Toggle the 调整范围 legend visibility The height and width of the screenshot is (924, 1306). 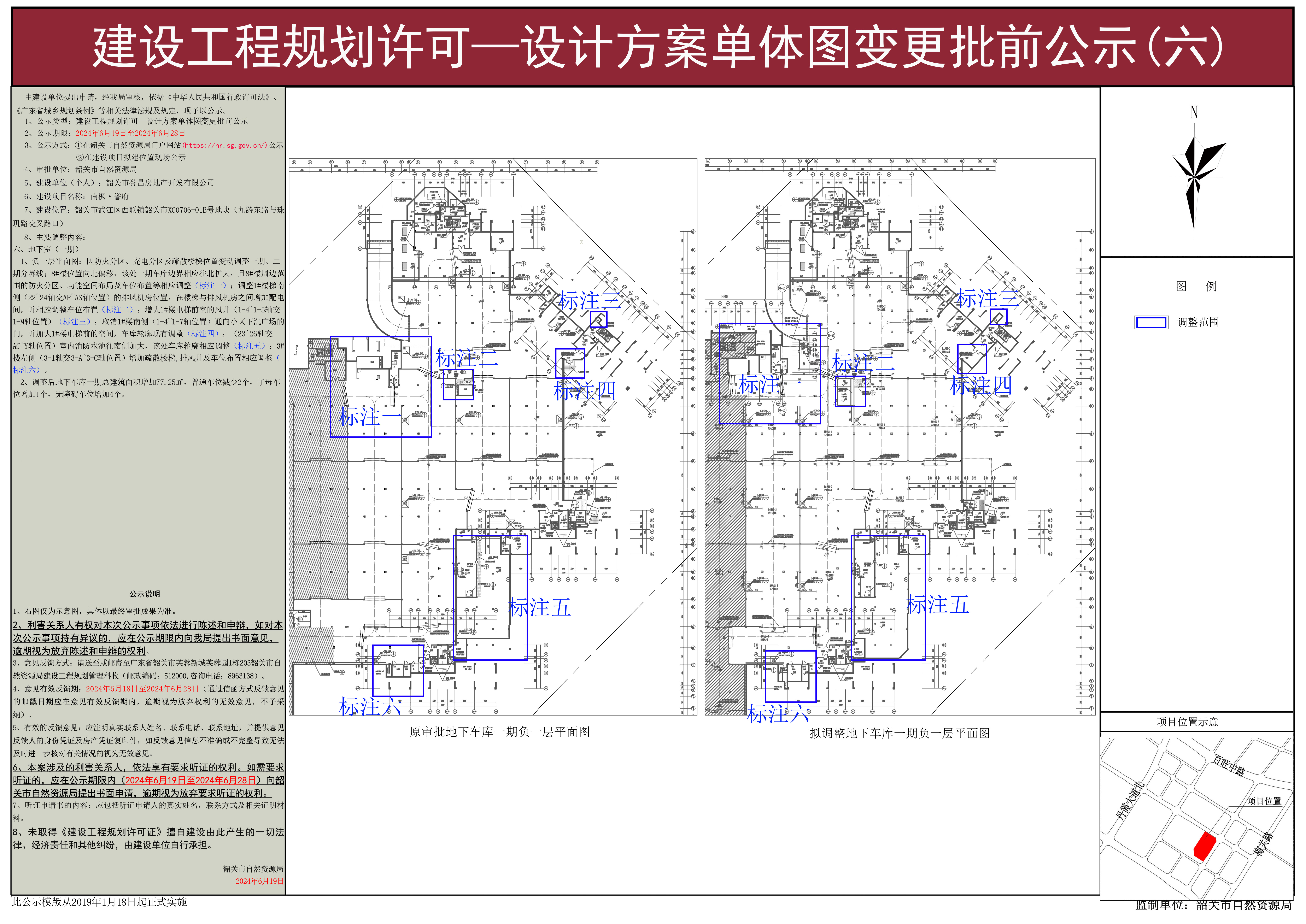point(1172,322)
